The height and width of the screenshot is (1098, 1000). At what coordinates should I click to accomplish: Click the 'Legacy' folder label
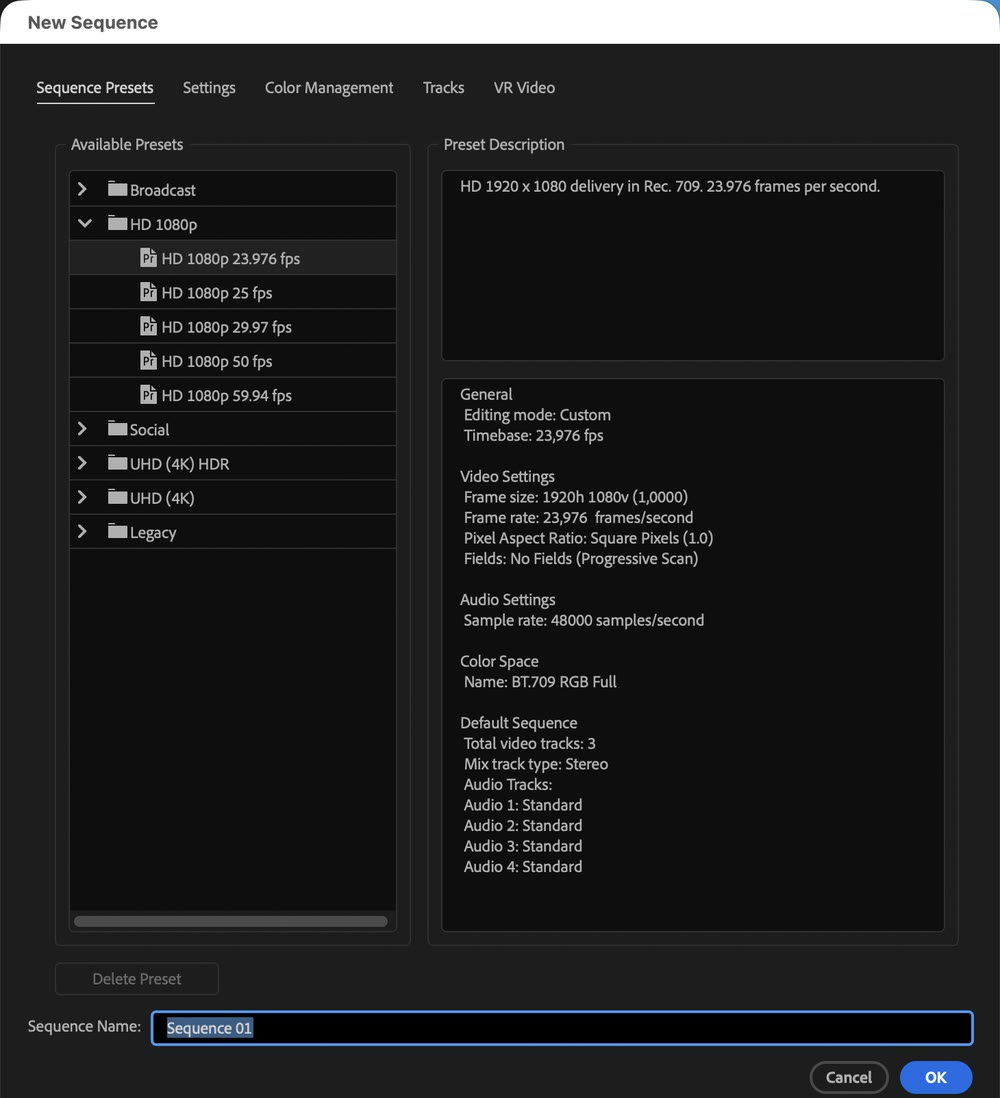pyautogui.click(x=153, y=532)
